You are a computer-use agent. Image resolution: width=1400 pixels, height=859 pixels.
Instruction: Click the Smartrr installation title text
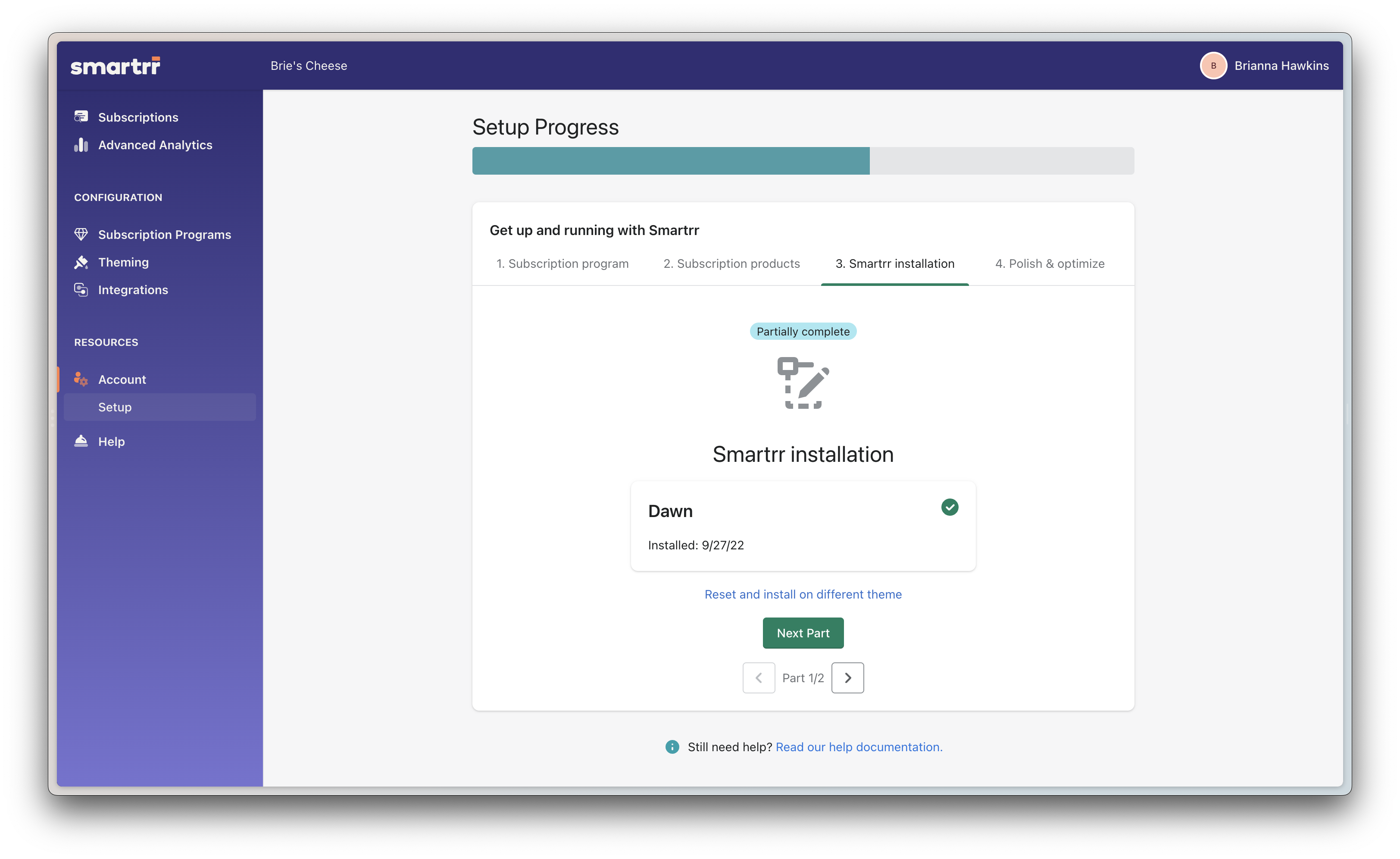pyautogui.click(x=803, y=454)
